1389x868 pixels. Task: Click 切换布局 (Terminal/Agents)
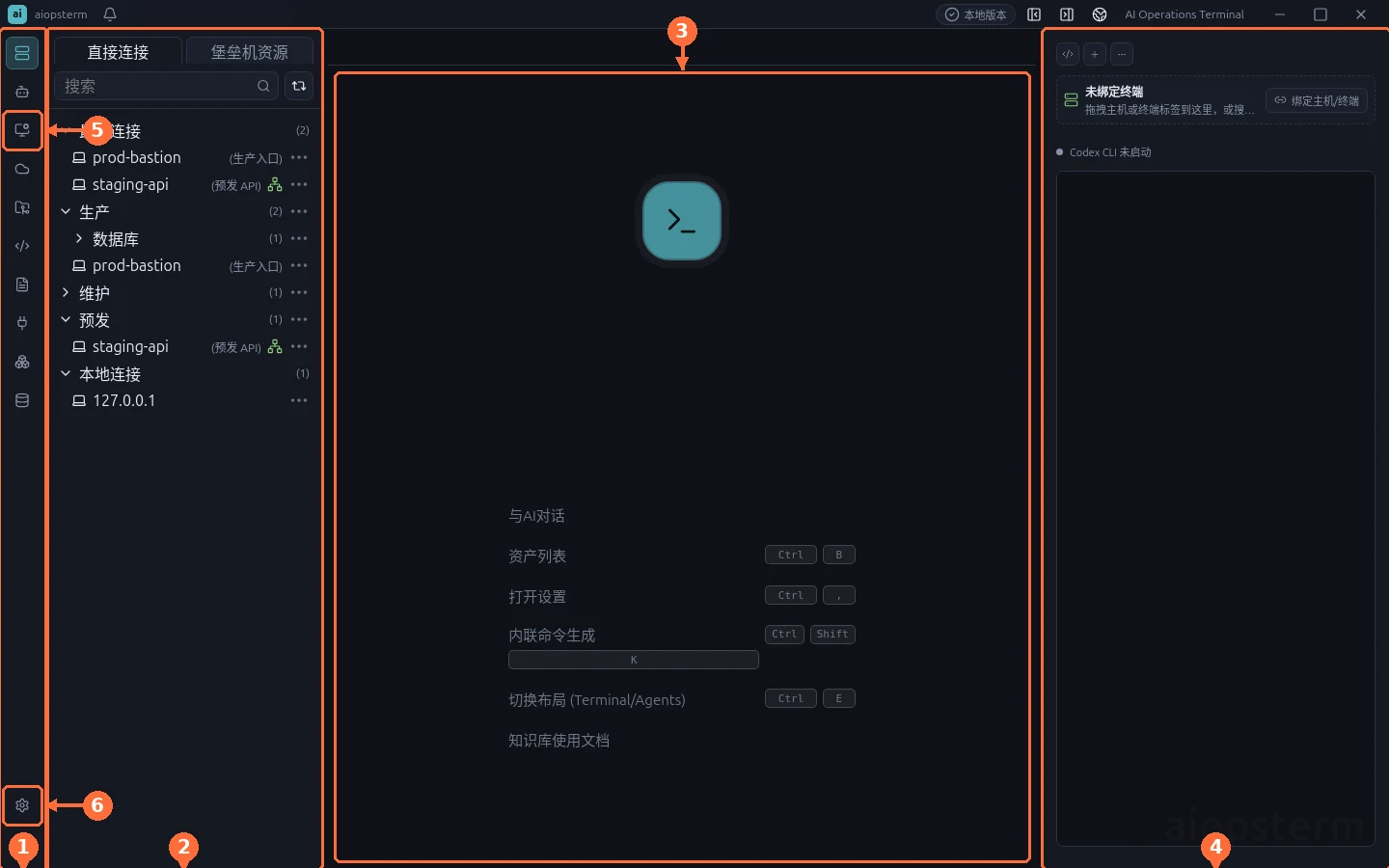tap(597, 700)
